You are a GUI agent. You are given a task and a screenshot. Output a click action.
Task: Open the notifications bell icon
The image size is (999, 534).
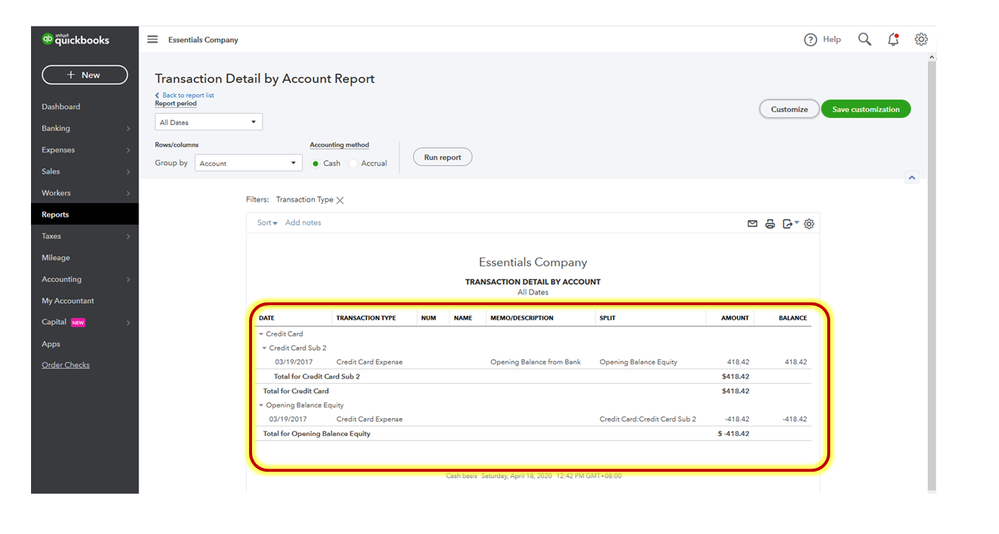[x=893, y=40]
